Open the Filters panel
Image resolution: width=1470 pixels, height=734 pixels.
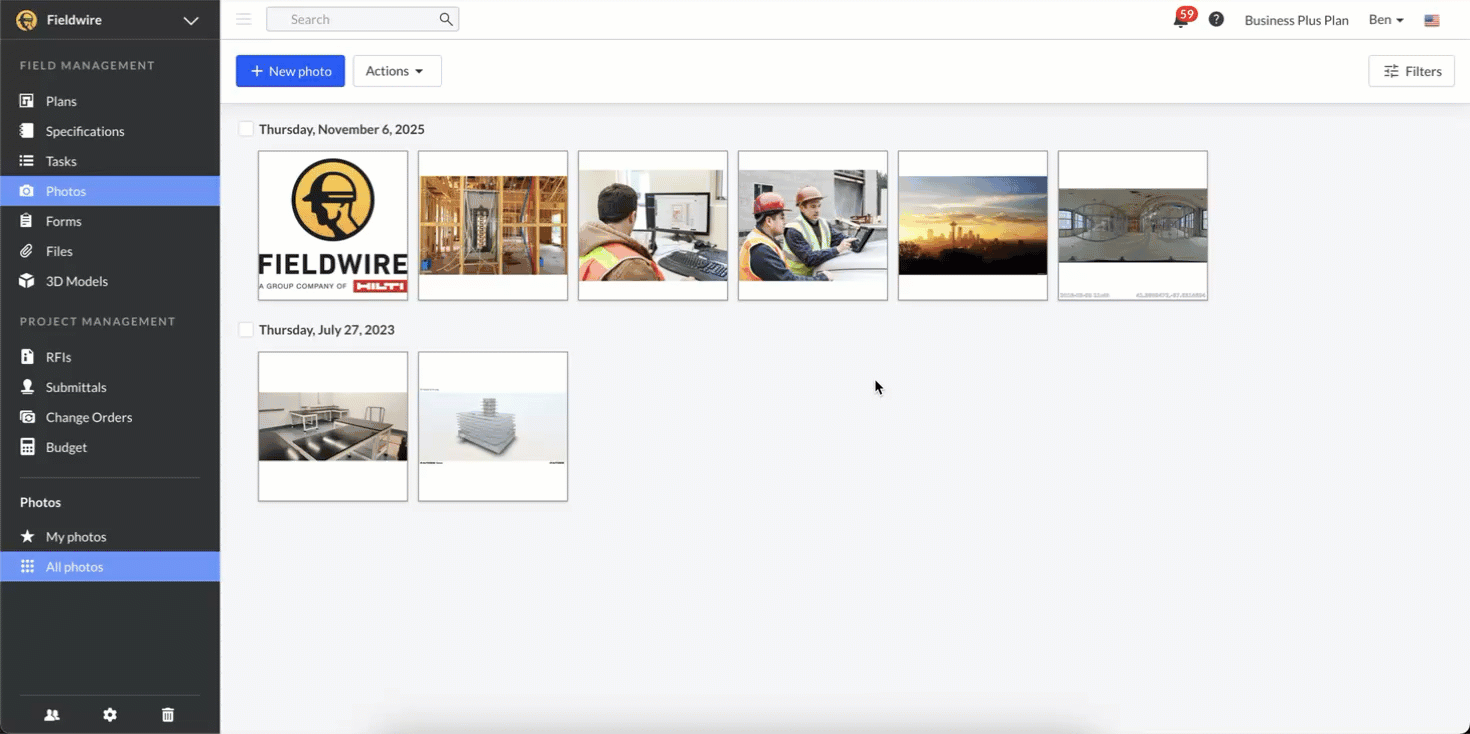tap(1411, 71)
